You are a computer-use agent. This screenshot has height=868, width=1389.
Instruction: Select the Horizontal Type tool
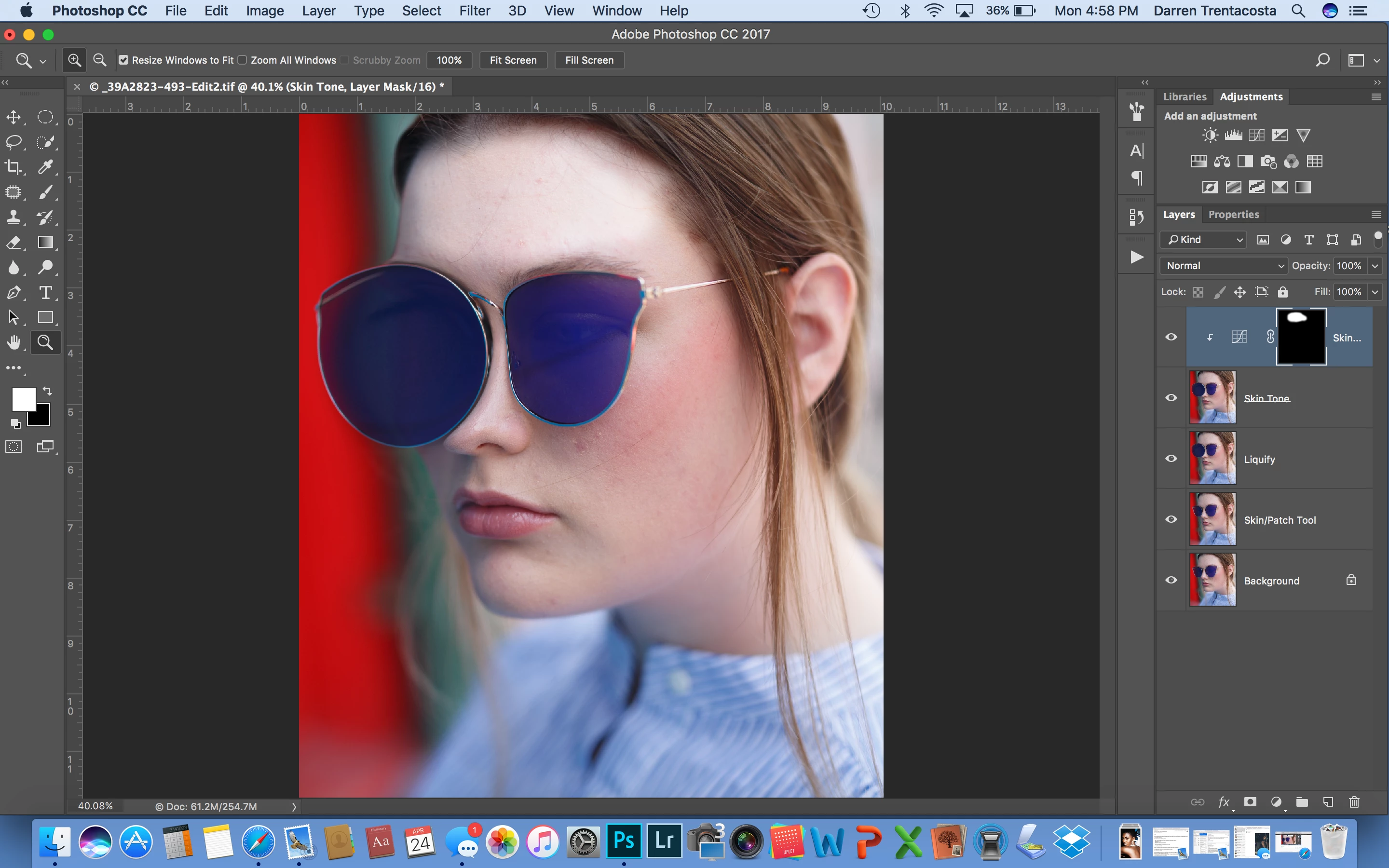coord(45,293)
